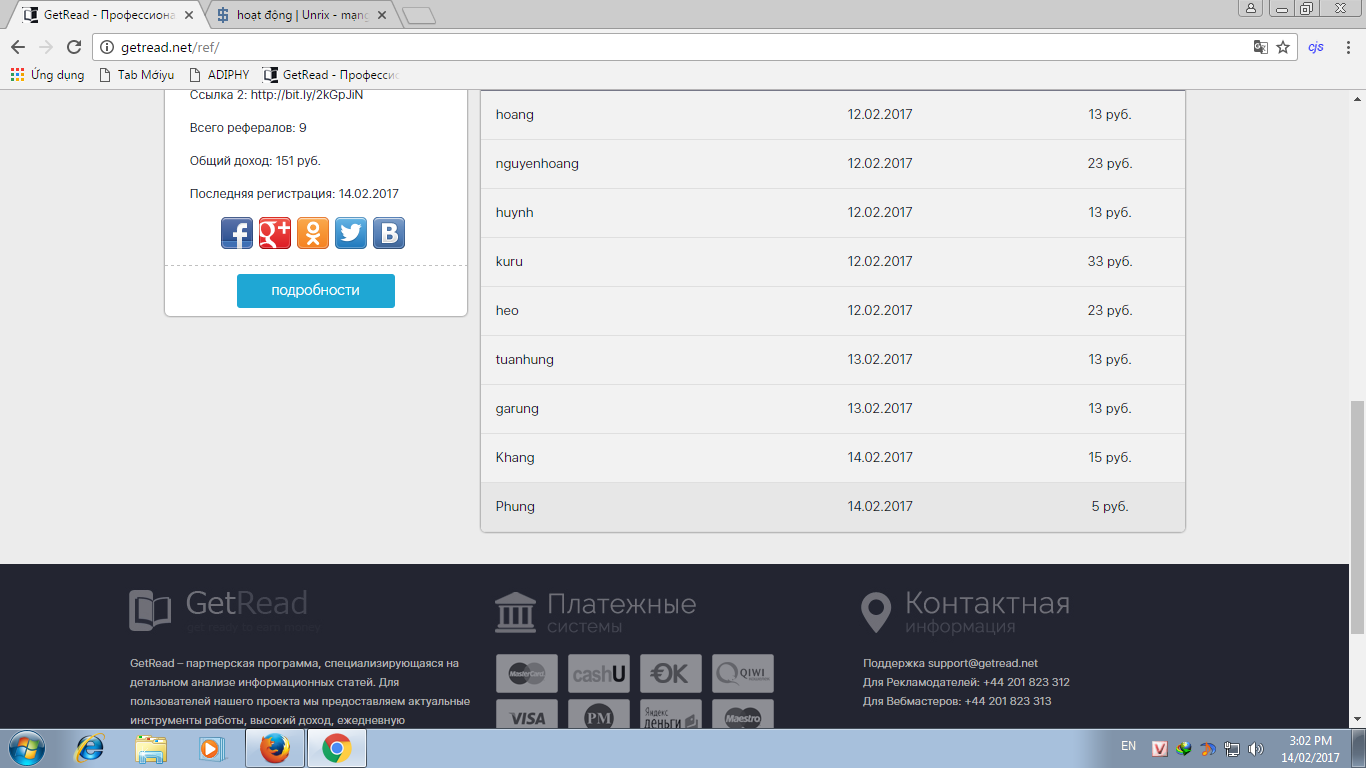This screenshot has width=1366, height=768.
Task: Select referral name nguyenhoang
Action: tap(537, 163)
